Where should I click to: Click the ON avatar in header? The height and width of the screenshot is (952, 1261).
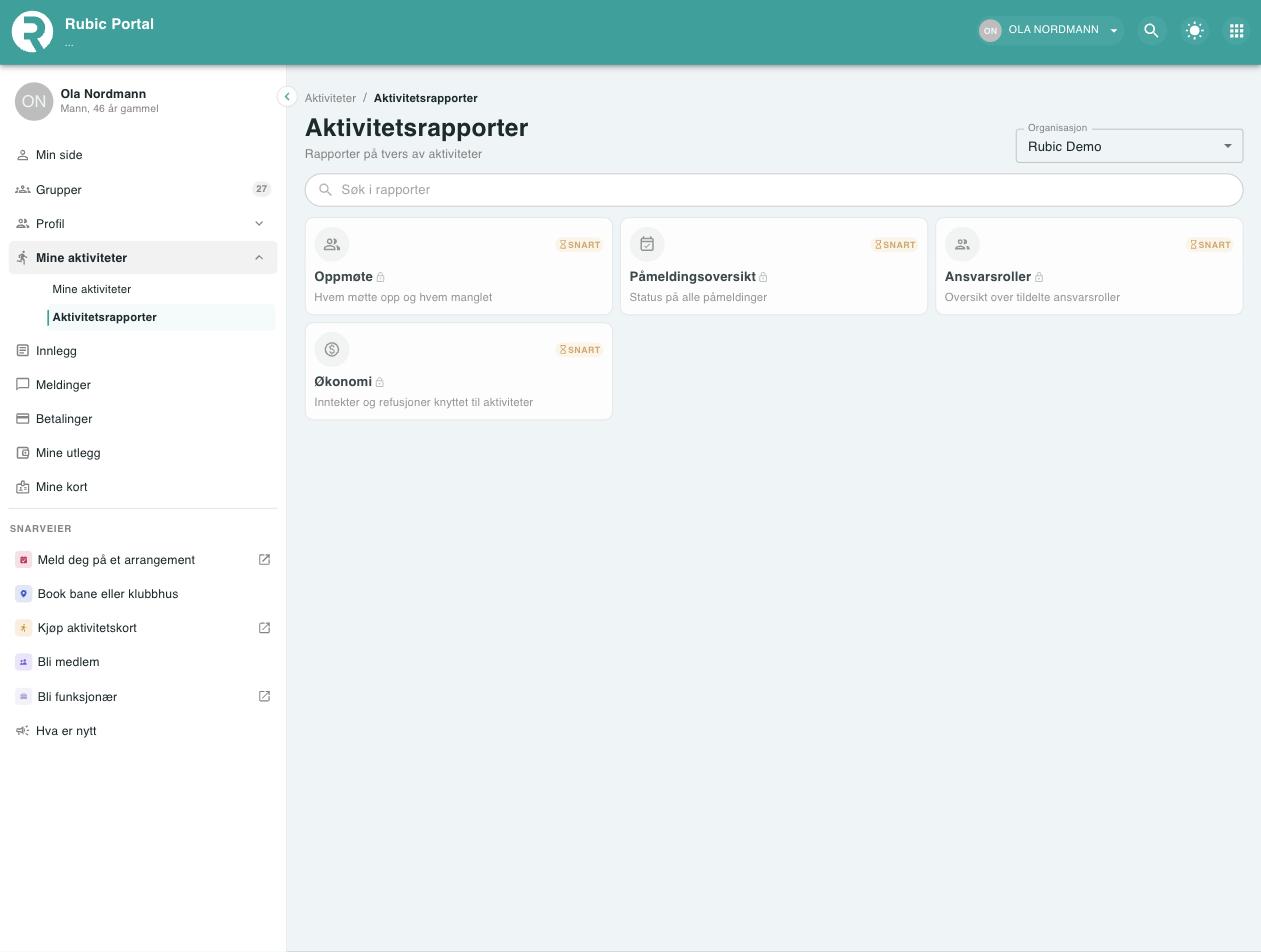pyautogui.click(x=990, y=30)
